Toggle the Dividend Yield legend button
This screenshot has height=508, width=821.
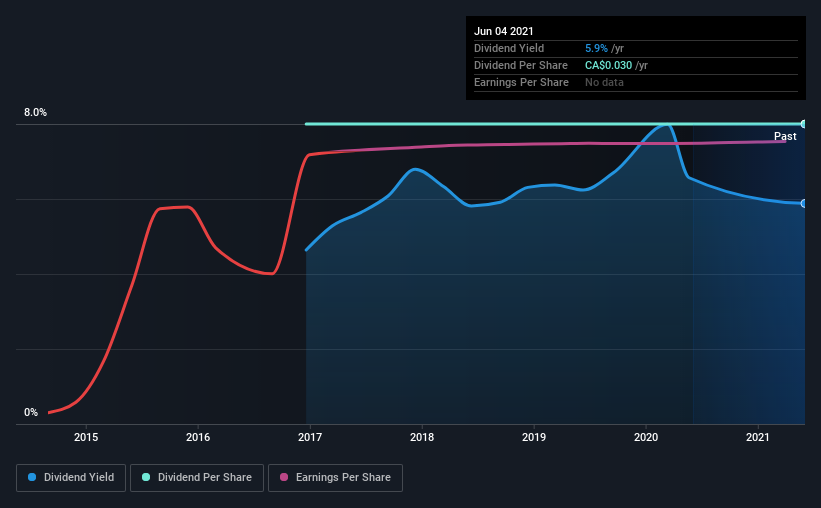coord(71,478)
